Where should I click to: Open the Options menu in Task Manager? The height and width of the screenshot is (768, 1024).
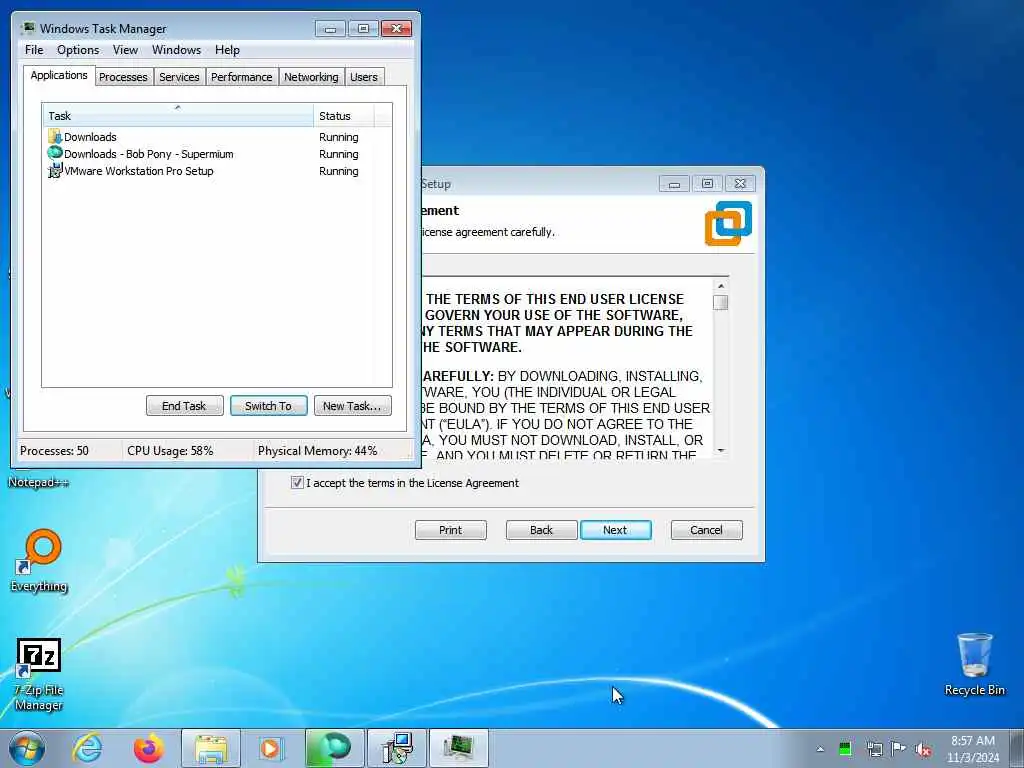pos(78,50)
